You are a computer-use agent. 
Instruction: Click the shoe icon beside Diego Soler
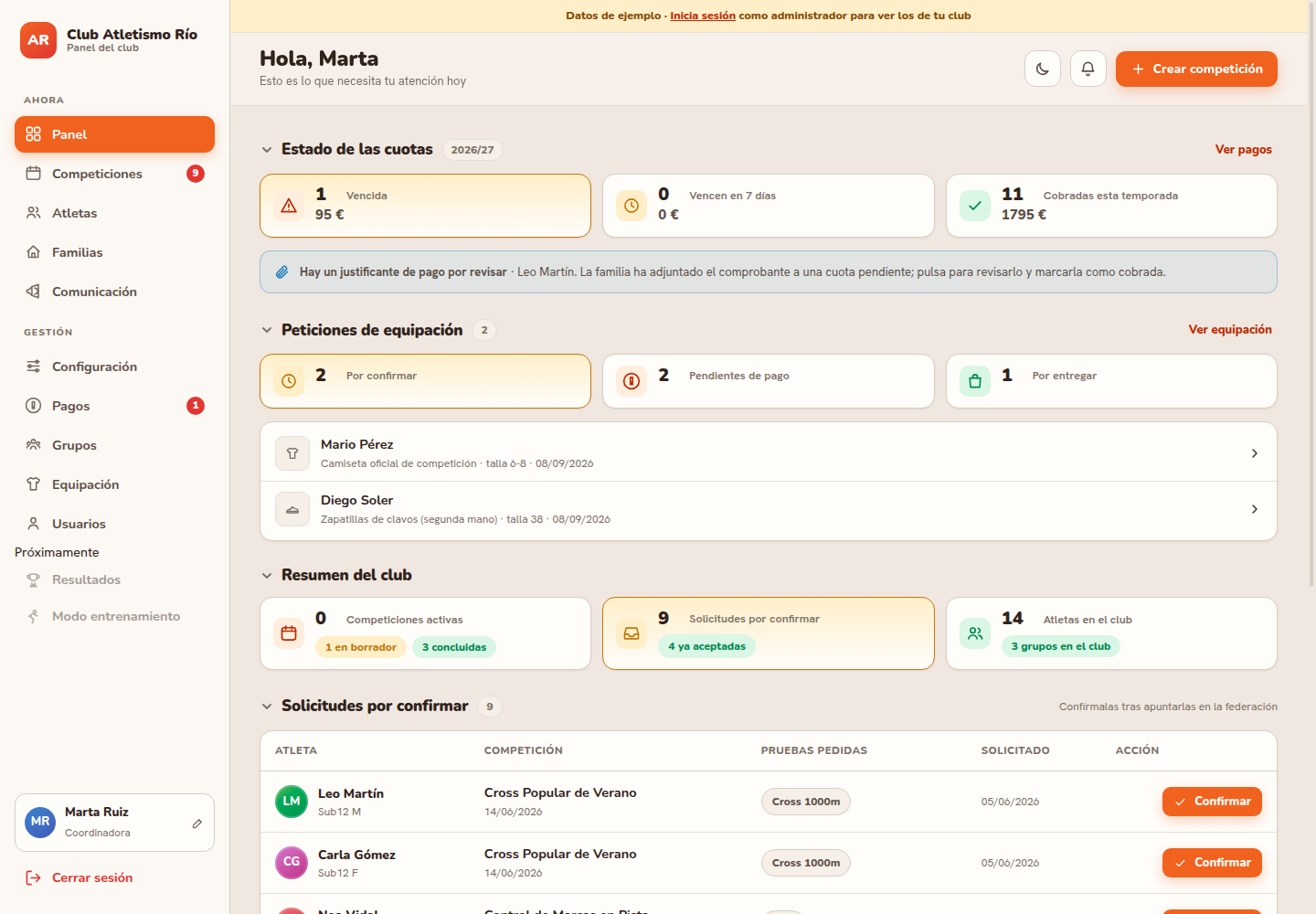(x=292, y=509)
